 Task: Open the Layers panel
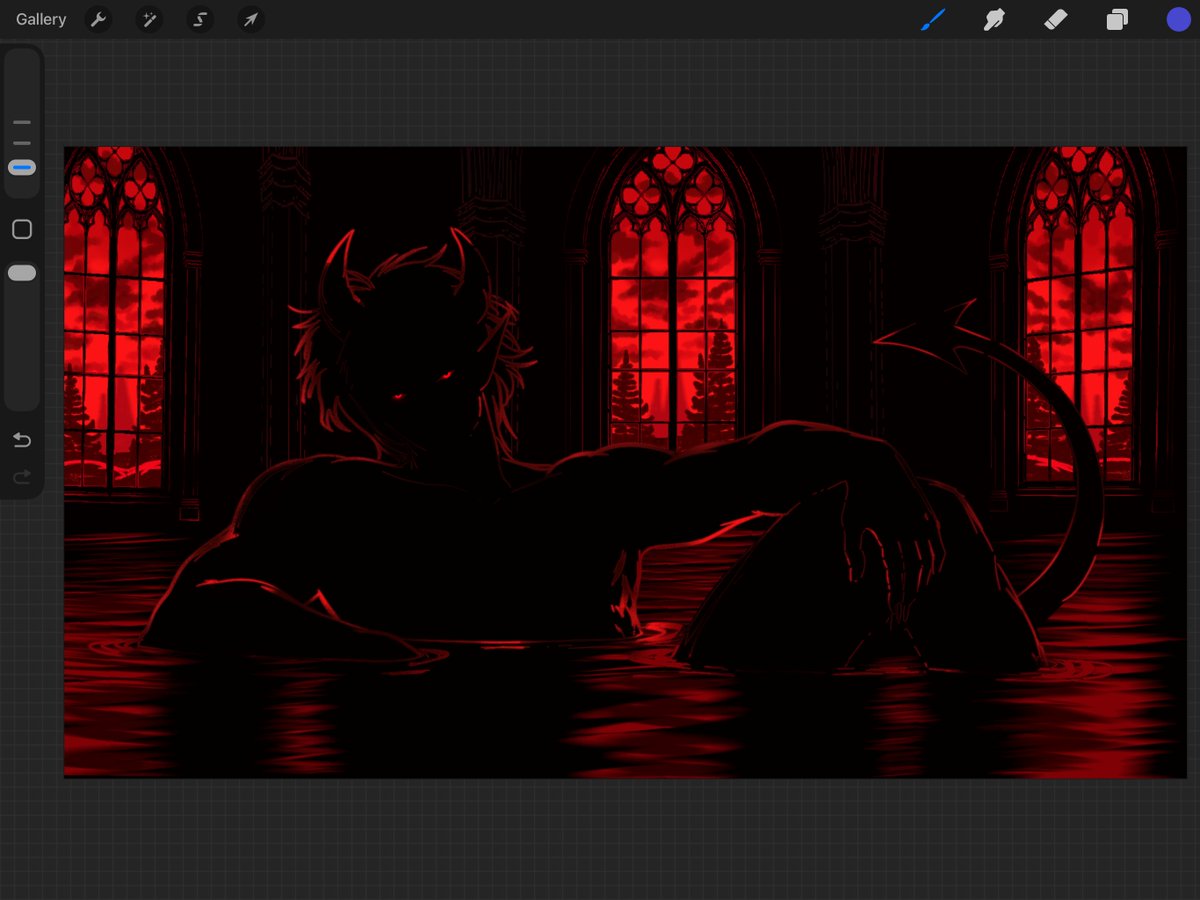pos(1117,19)
